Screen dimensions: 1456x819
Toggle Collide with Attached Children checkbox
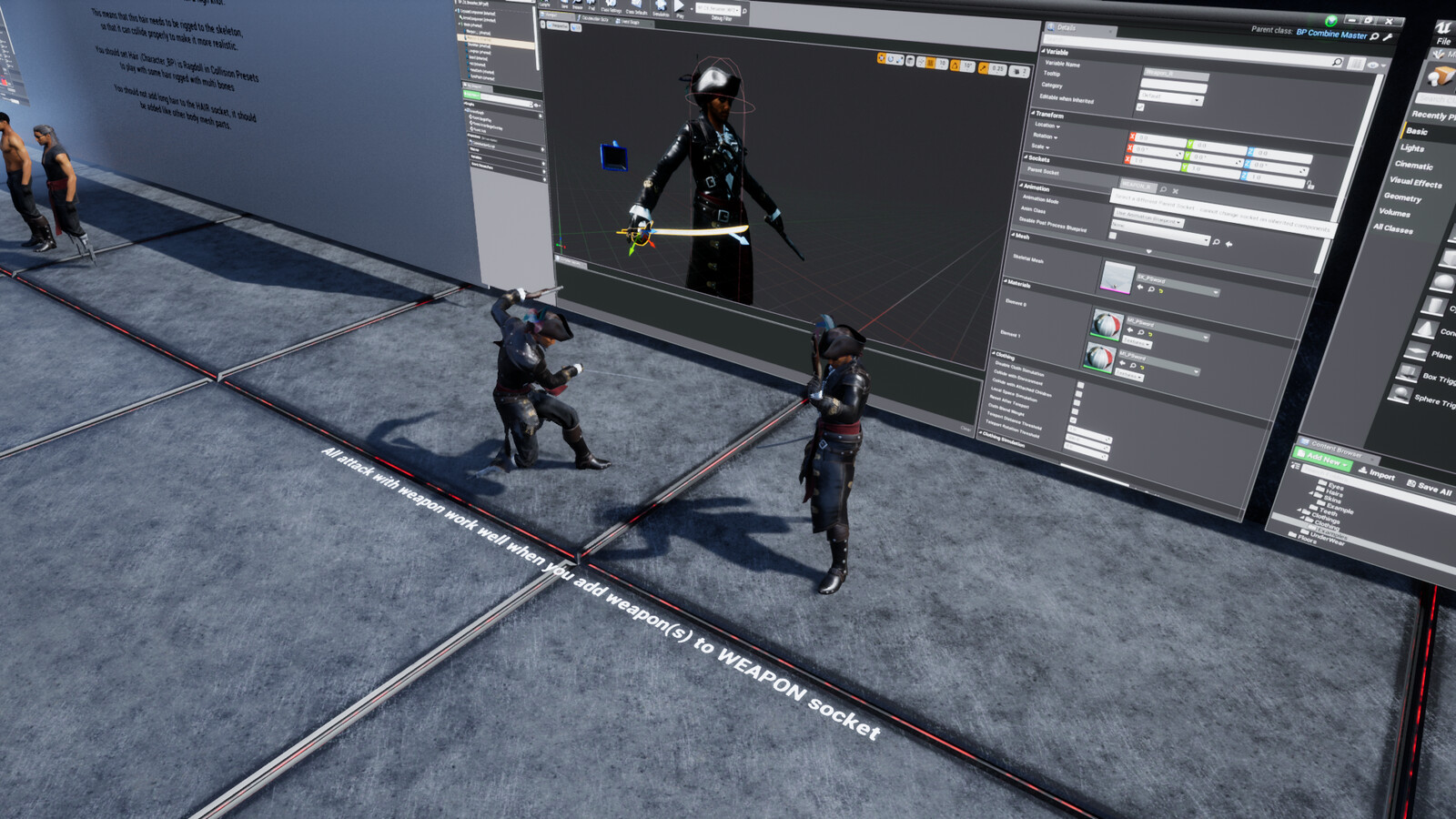coord(1077,403)
